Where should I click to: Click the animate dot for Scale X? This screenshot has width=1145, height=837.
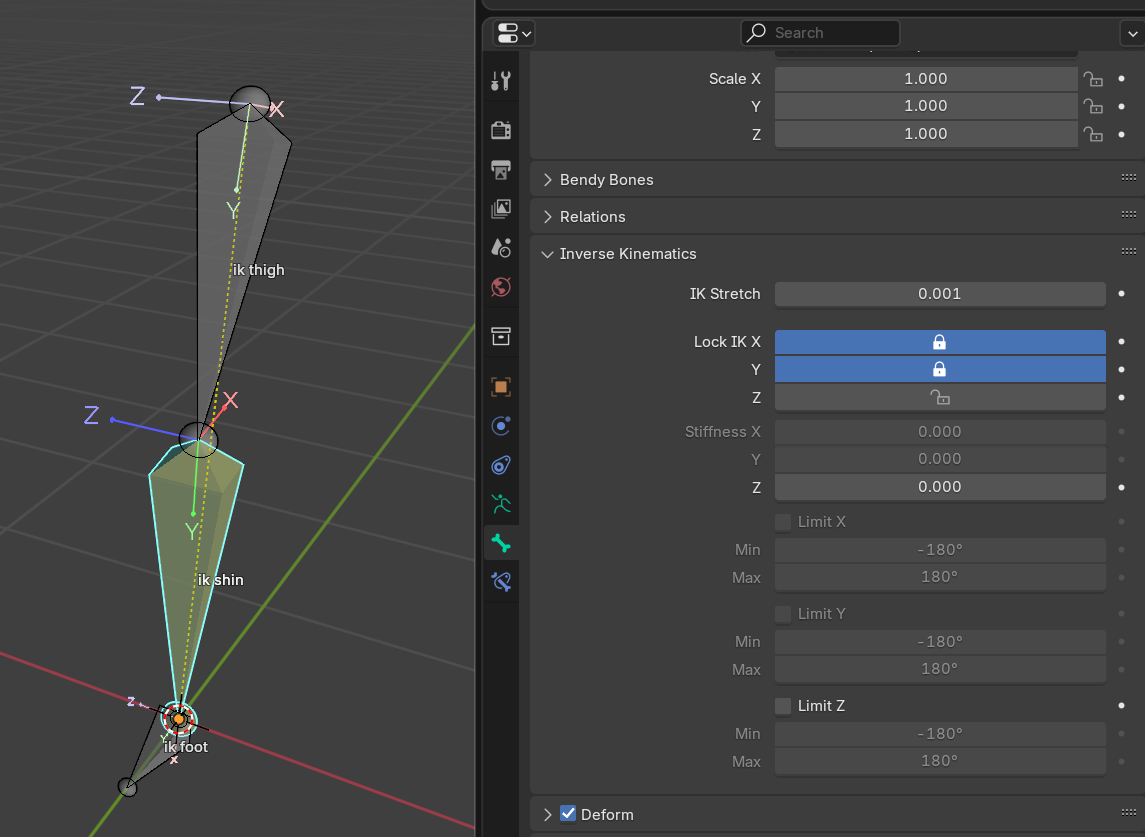(x=1122, y=79)
